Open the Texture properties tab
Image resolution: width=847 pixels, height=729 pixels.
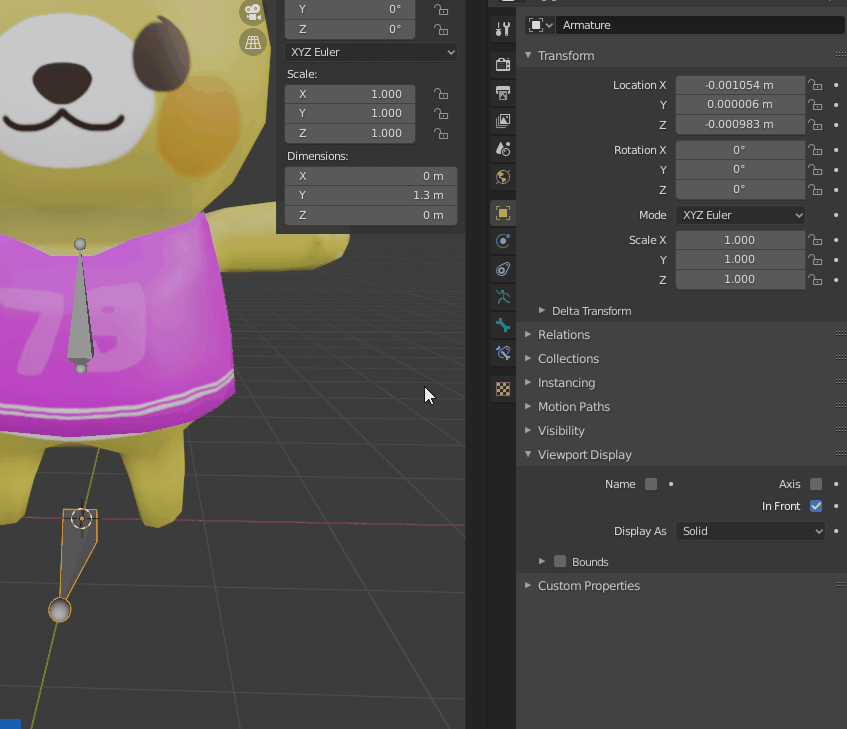pos(503,389)
